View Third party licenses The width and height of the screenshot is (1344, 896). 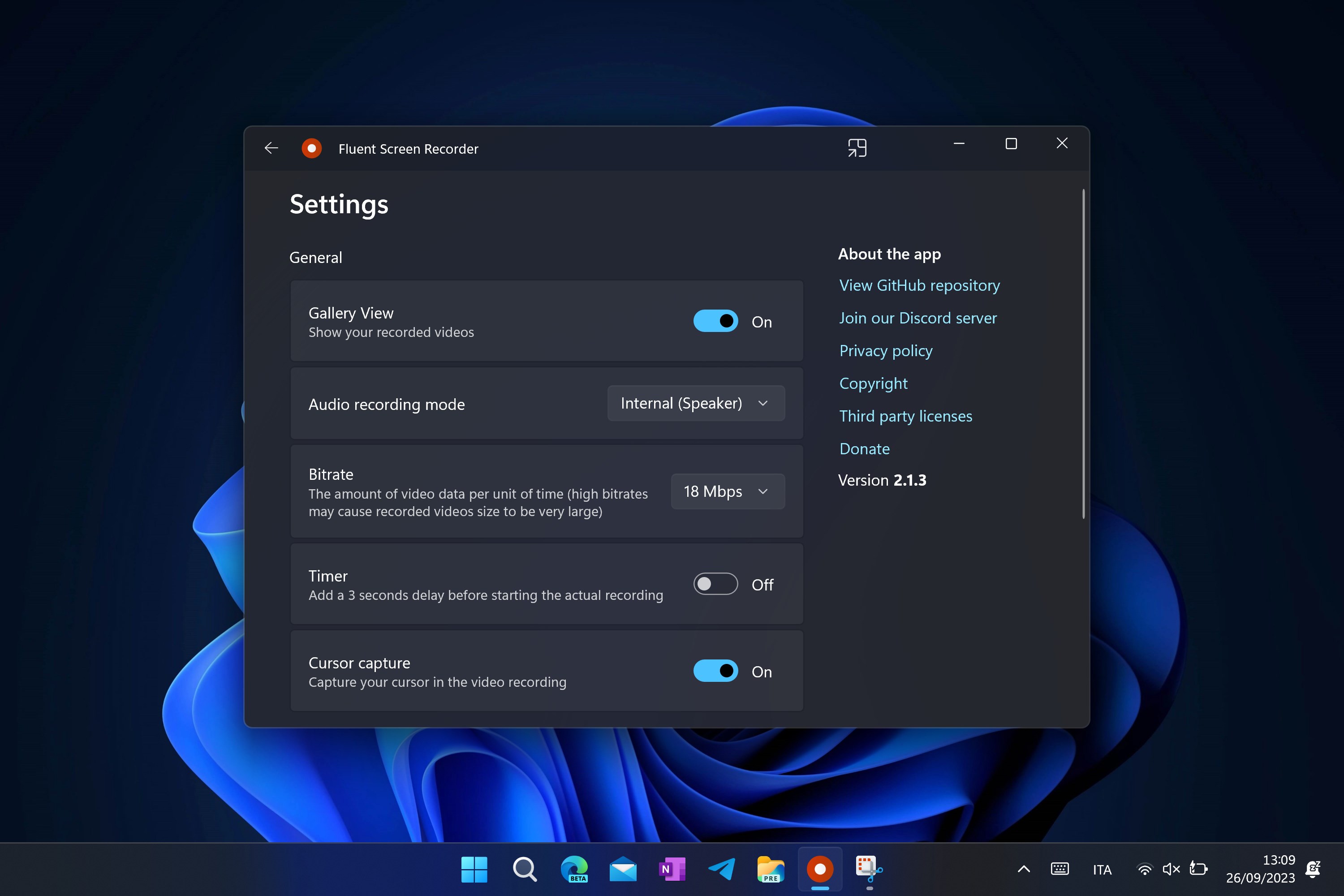(x=906, y=416)
